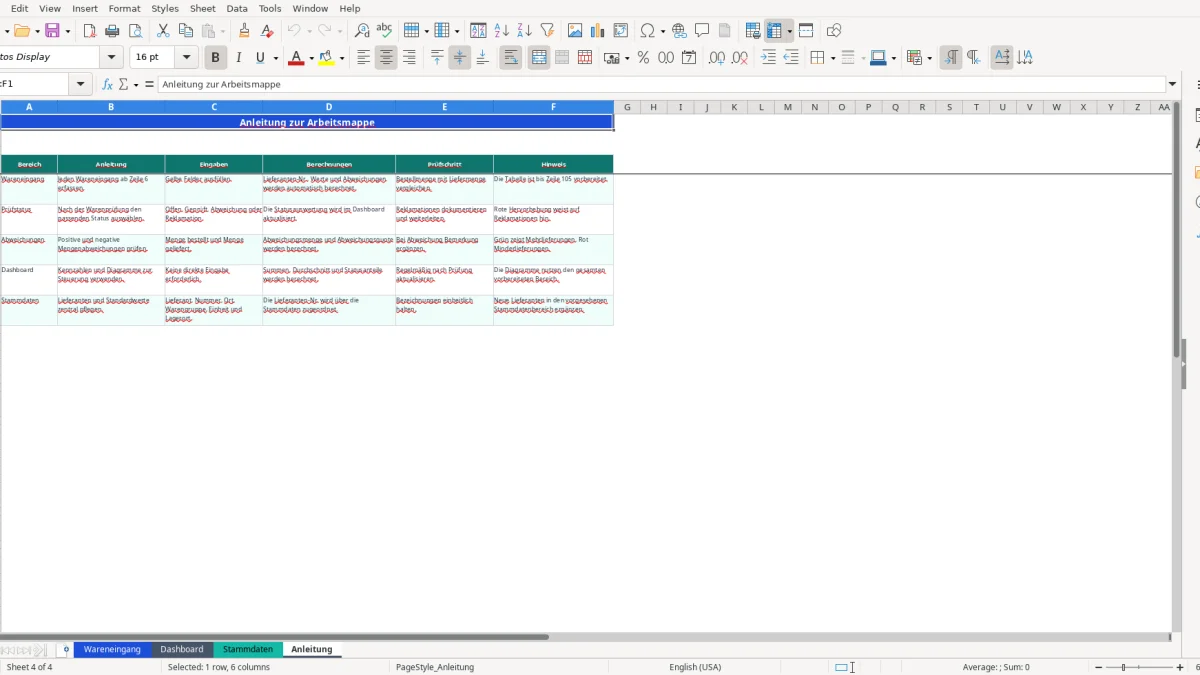The width and height of the screenshot is (1200, 675).
Task: Open the background color dropdown arrow
Action: [342, 58]
